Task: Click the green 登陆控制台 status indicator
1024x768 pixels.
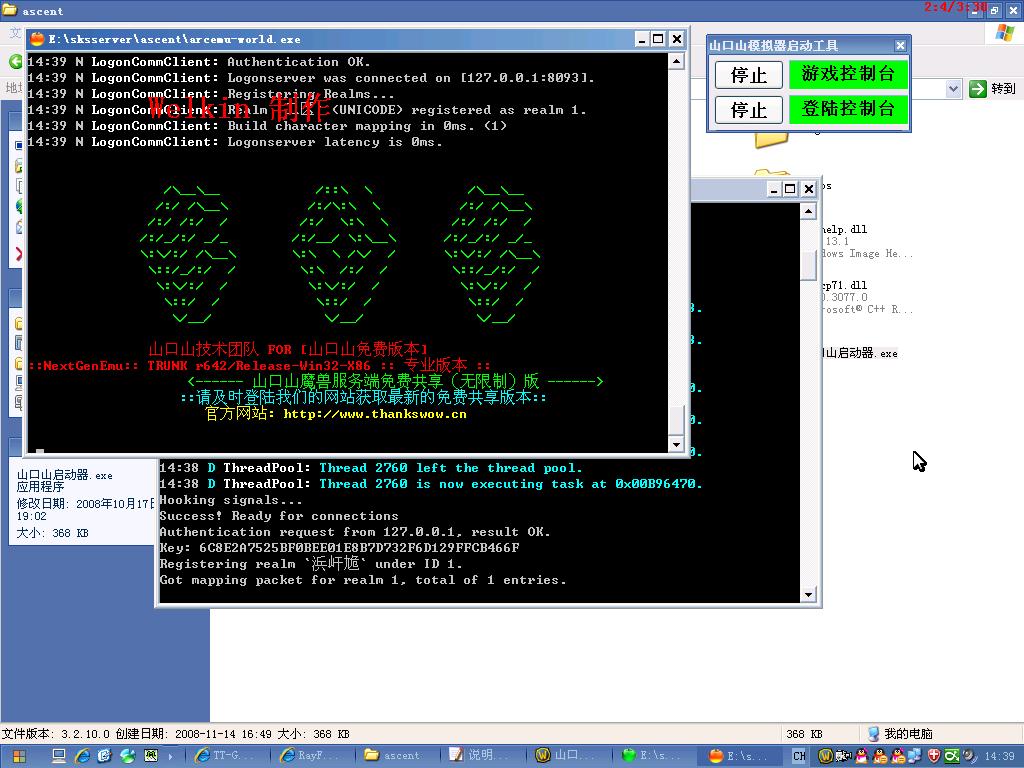Action: (848, 108)
